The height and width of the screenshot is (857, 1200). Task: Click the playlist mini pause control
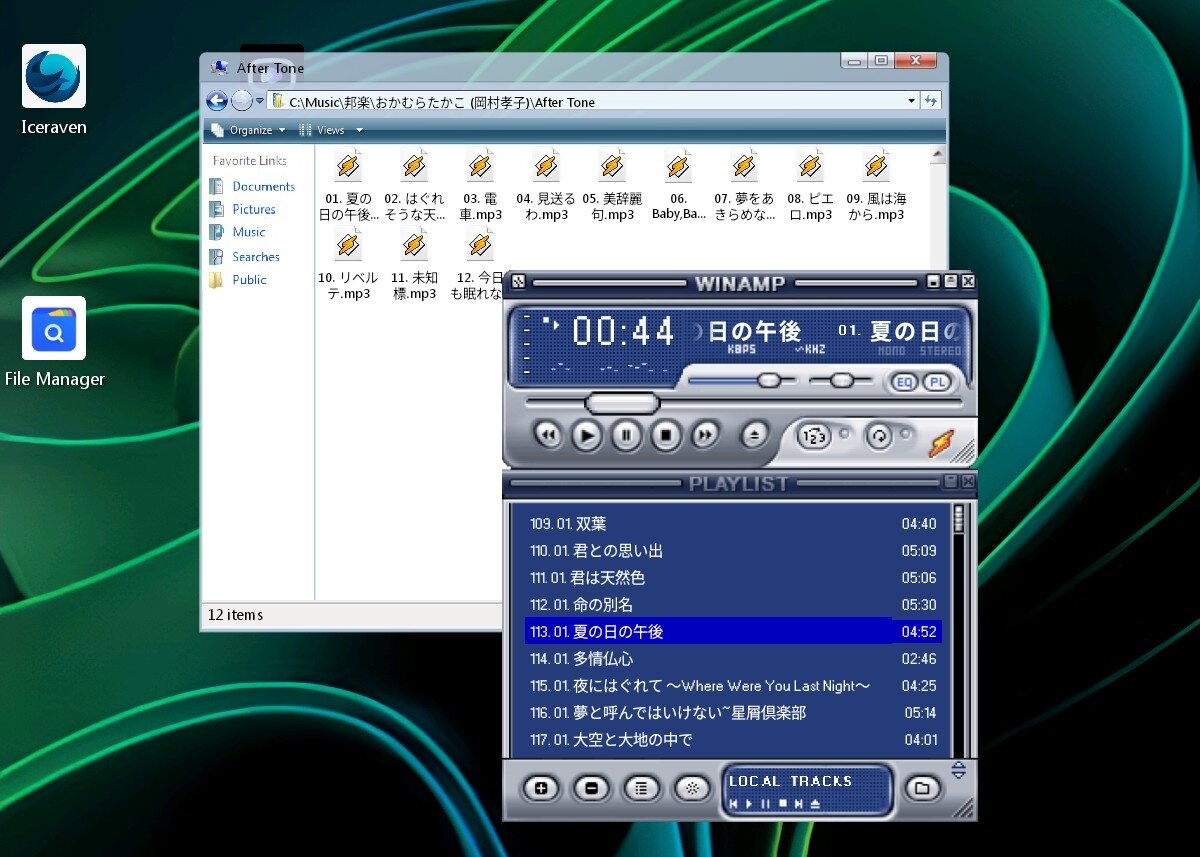(x=766, y=803)
